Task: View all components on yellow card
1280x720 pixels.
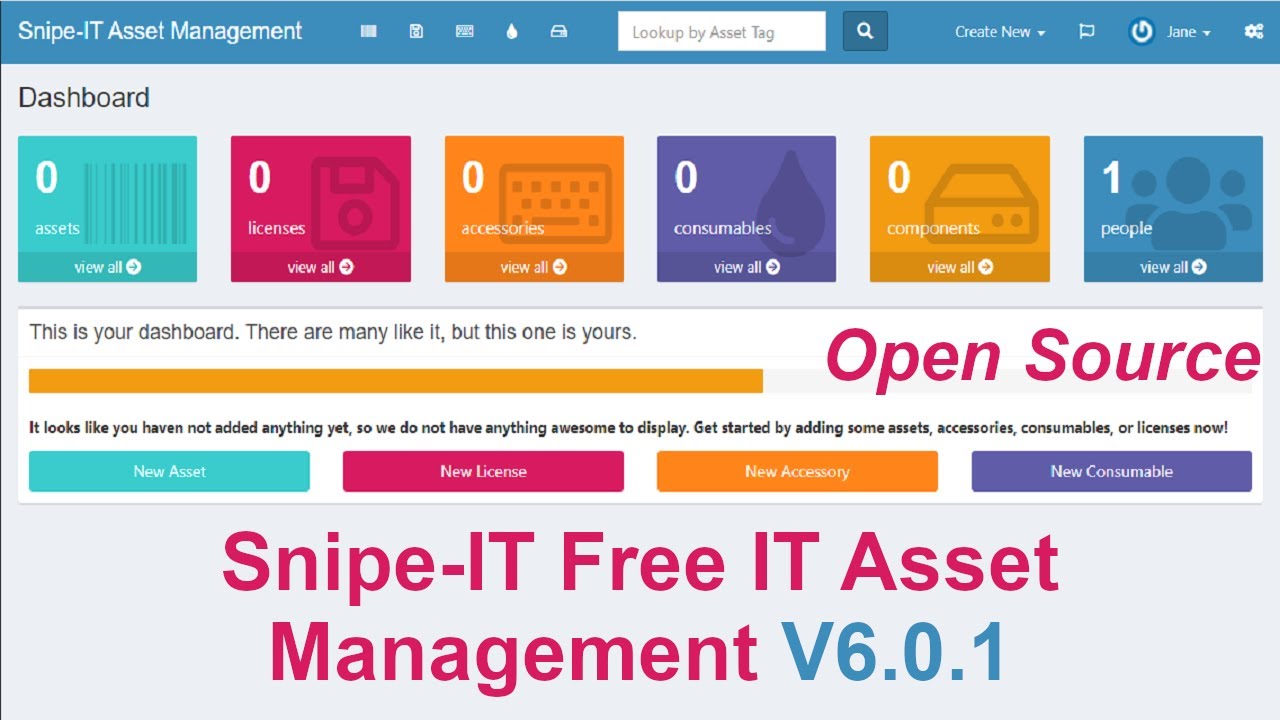Action: 960,267
